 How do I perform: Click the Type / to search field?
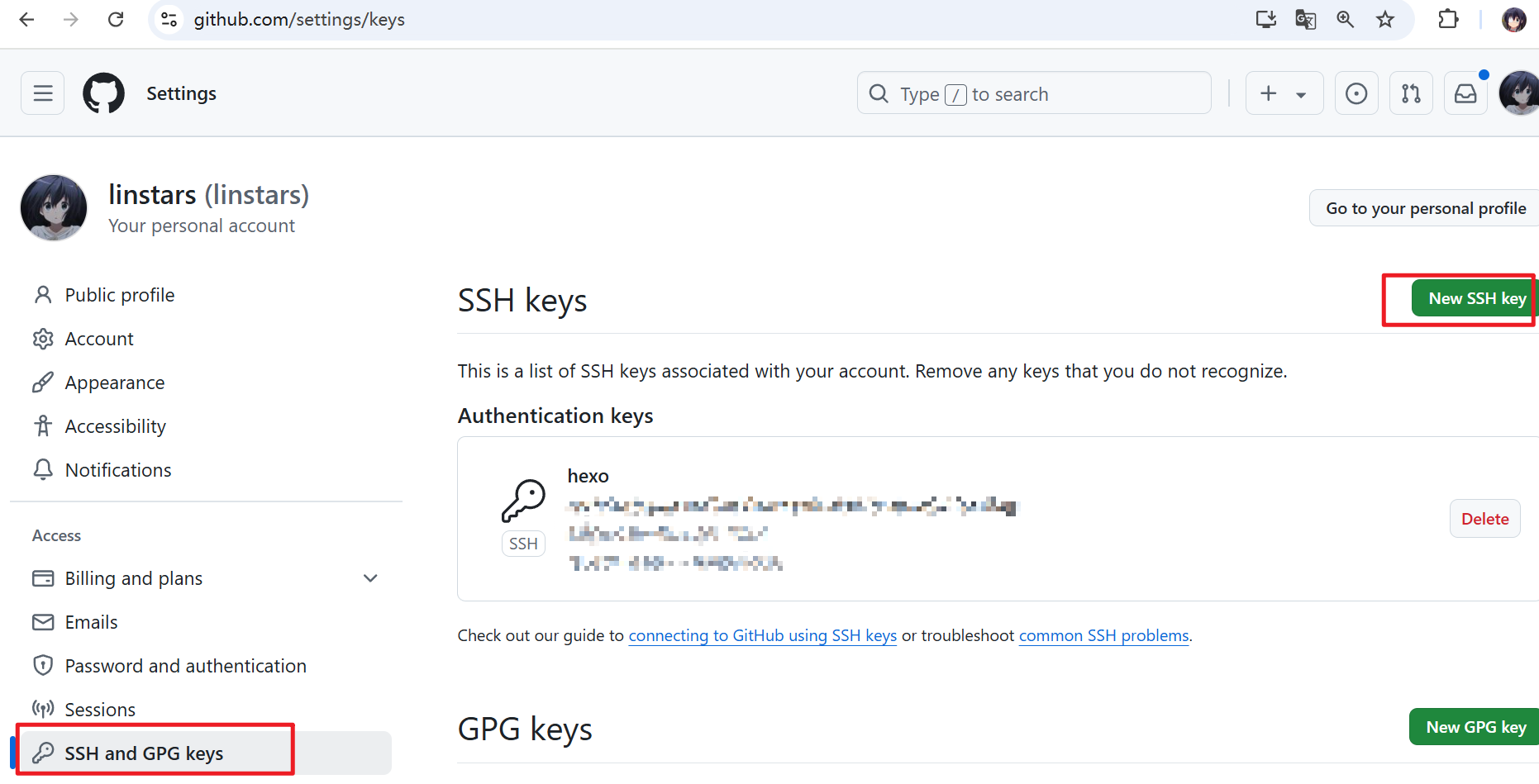pos(1033,93)
